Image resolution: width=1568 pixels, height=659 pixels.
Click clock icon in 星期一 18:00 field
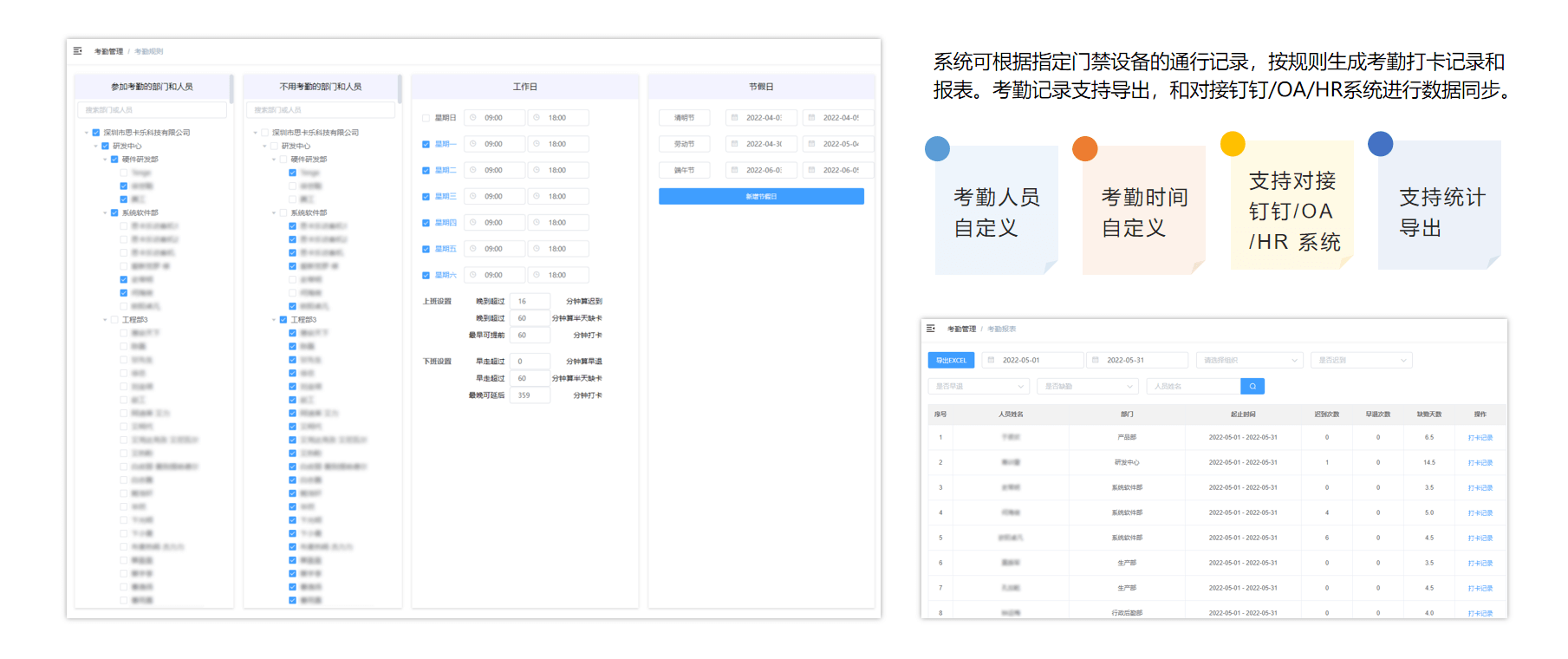pos(537,144)
